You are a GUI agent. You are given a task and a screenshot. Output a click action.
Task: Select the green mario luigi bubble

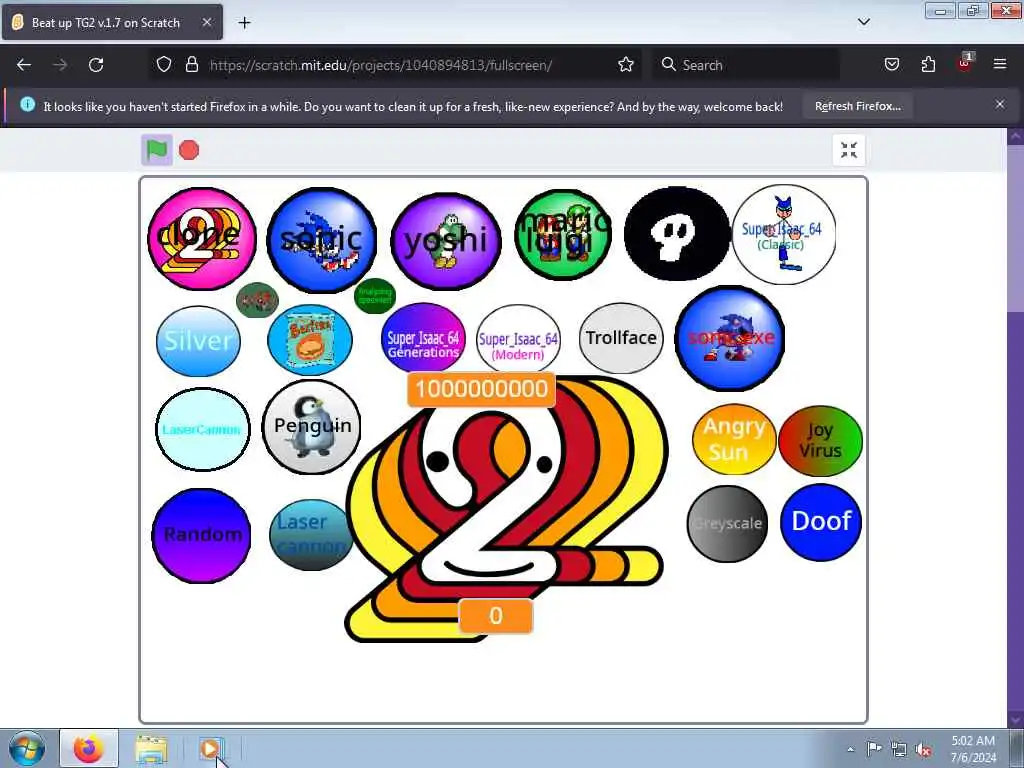(564, 234)
